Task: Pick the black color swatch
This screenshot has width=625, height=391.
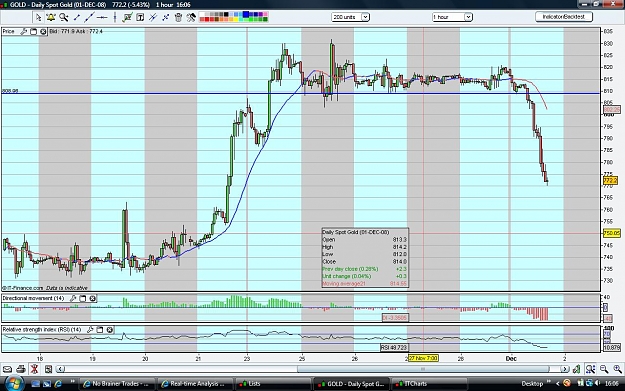Action: click(226, 14)
